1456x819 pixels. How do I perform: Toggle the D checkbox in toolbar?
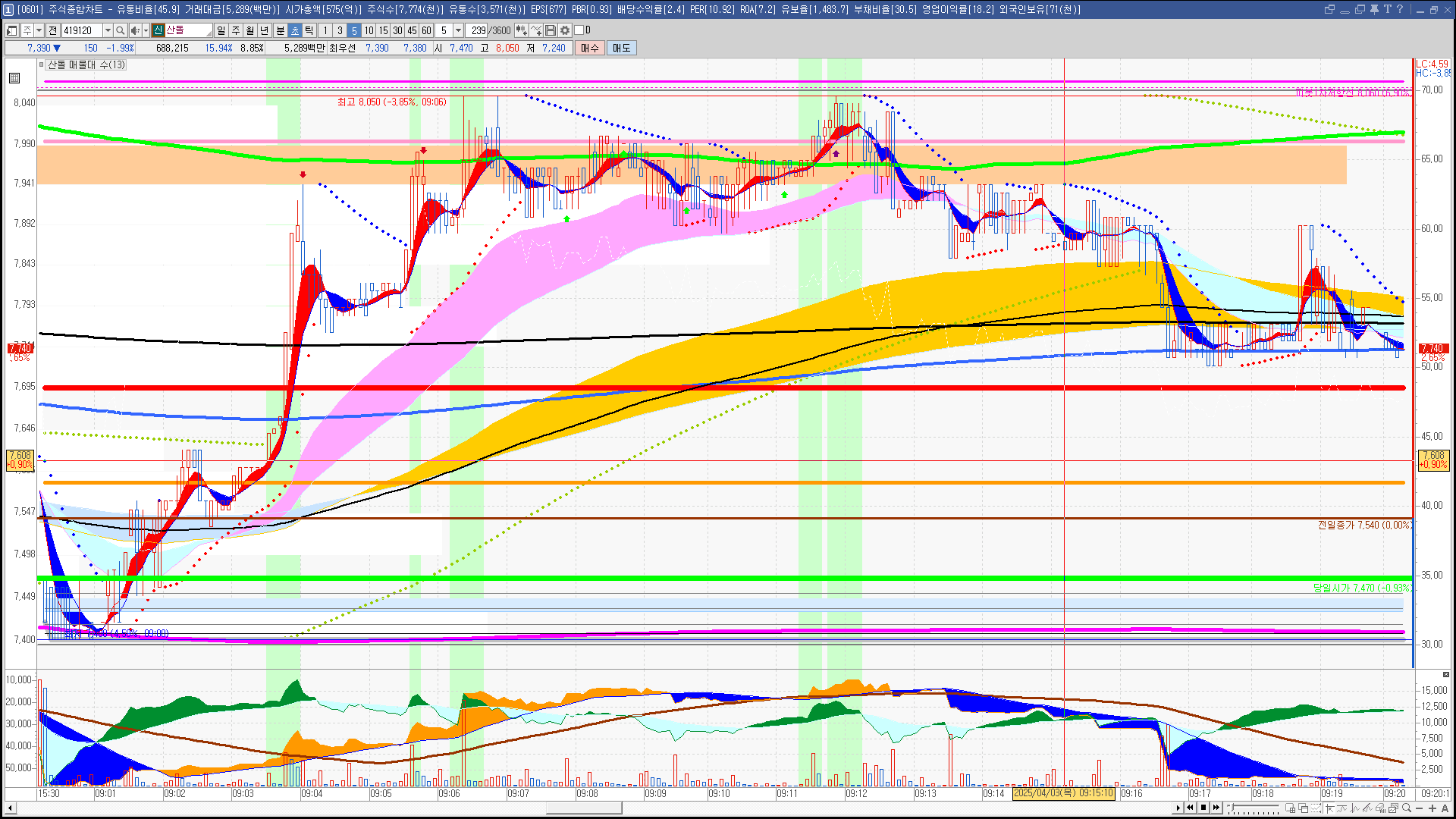(x=579, y=30)
